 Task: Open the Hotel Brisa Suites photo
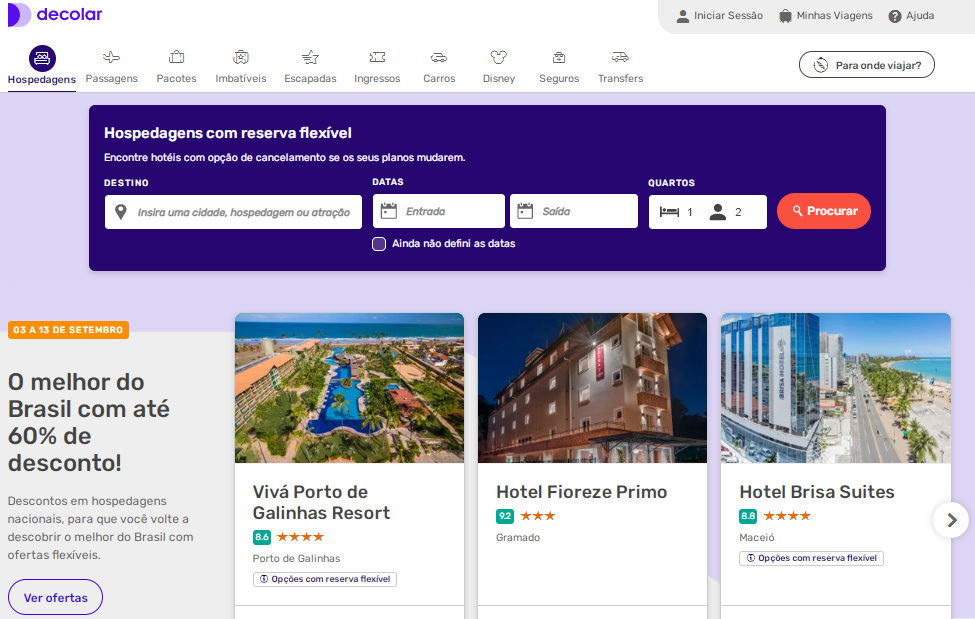click(x=836, y=388)
